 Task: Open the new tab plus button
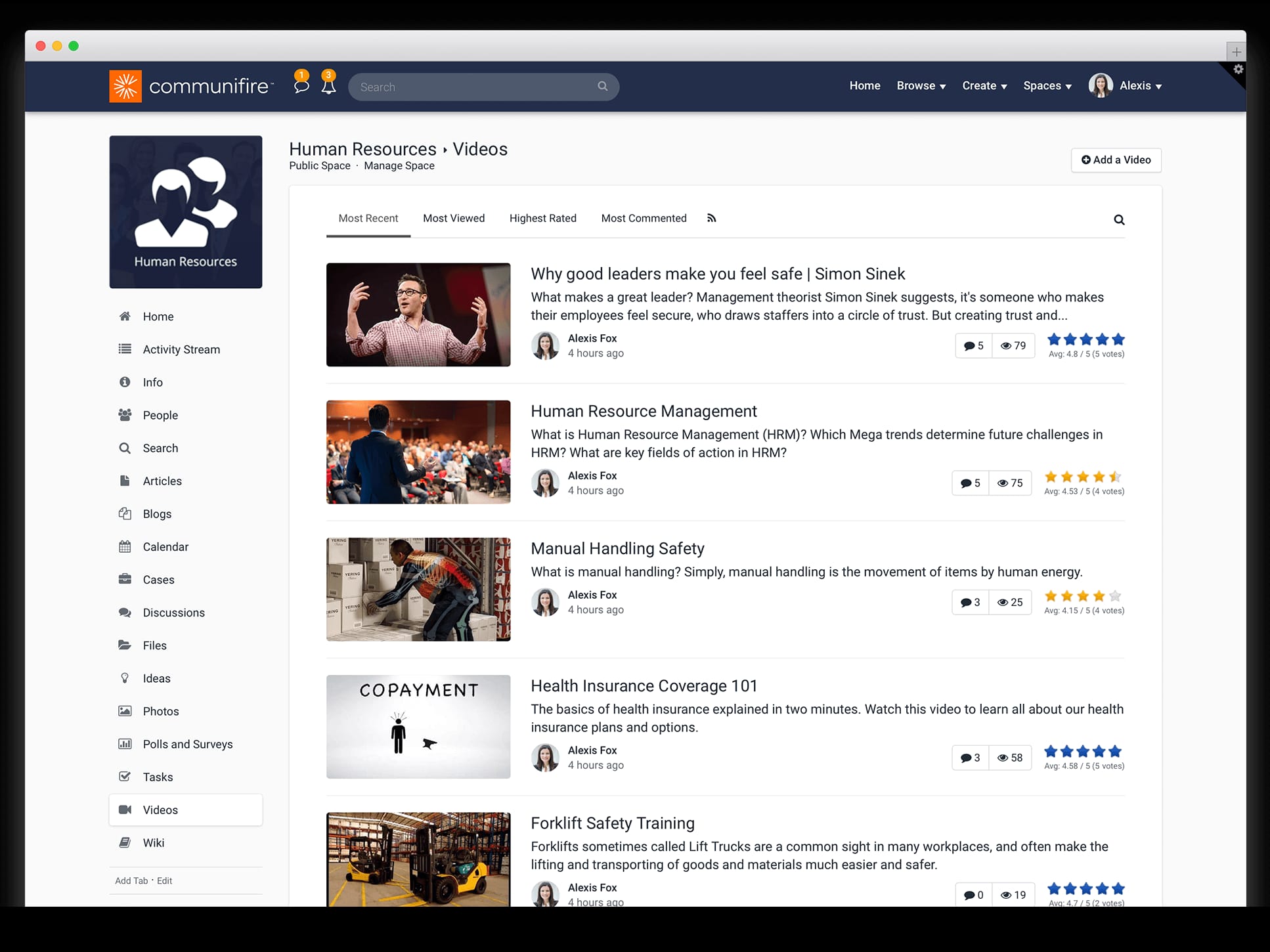pyautogui.click(x=1236, y=51)
